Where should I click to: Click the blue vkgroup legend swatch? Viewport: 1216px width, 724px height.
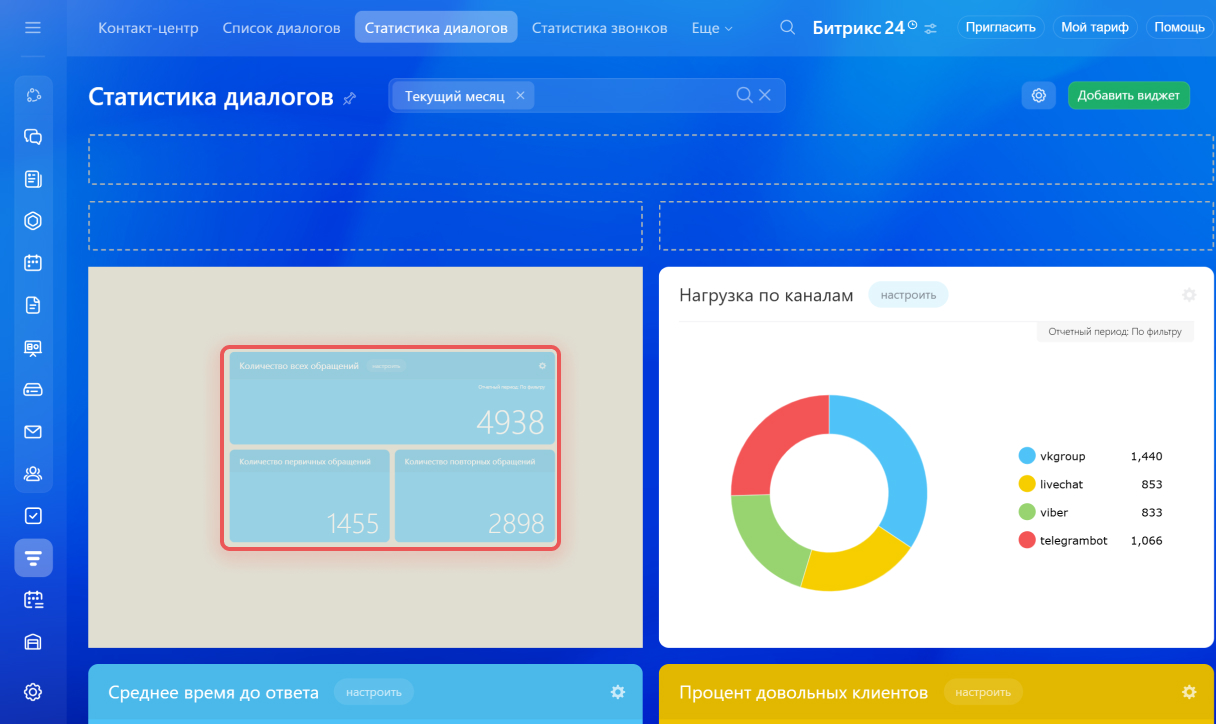coord(1027,456)
